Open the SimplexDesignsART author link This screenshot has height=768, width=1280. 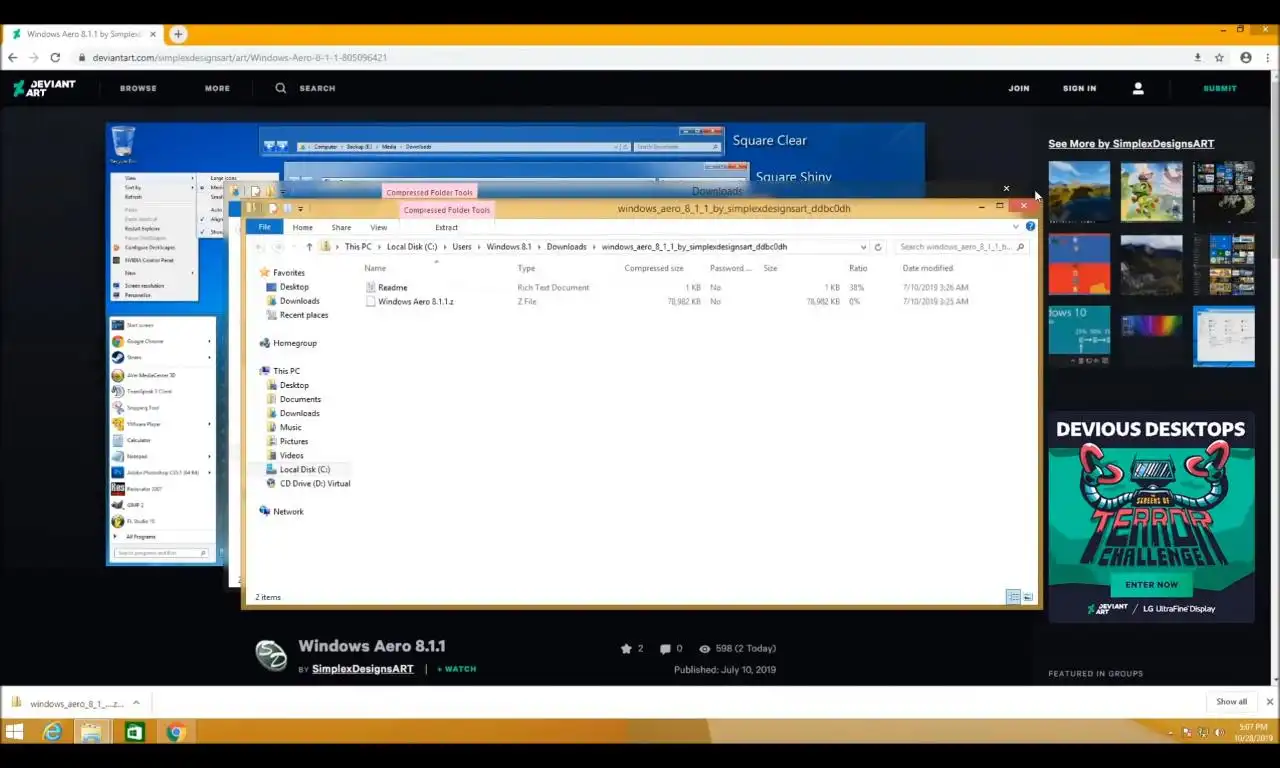[x=362, y=669]
